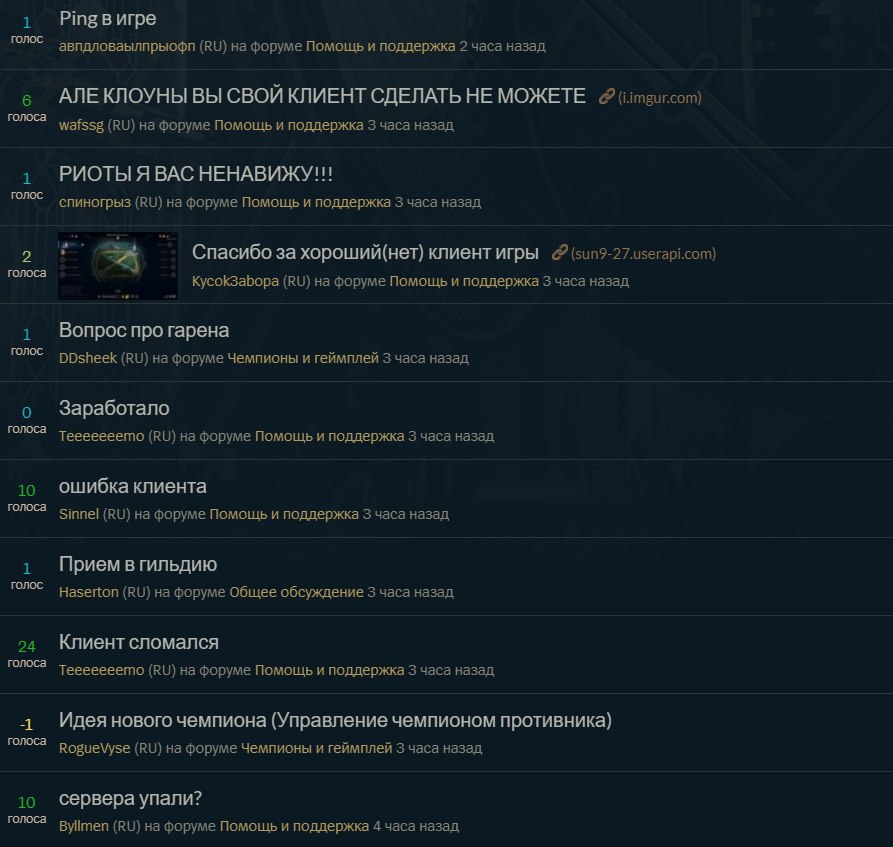Open 'Спасибо за хороший(нет) клиент игры' post
Viewport: 893px width, 847px height.
365,252
